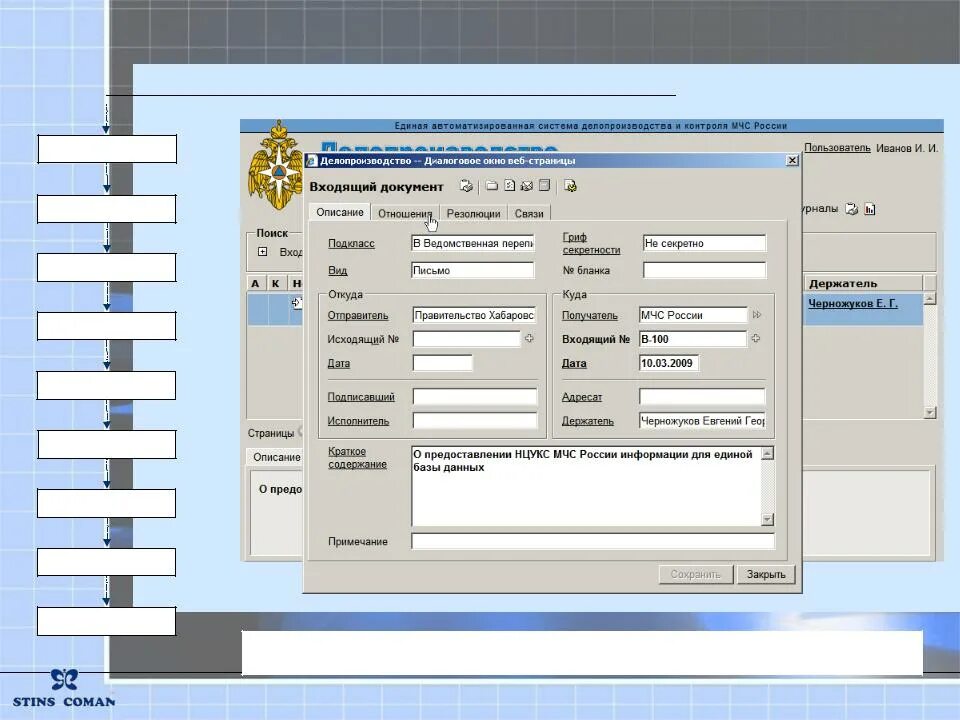This screenshot has width=960, height=720.
Task: Click the folder icon in the dialog toolbar
Action: 492,186
